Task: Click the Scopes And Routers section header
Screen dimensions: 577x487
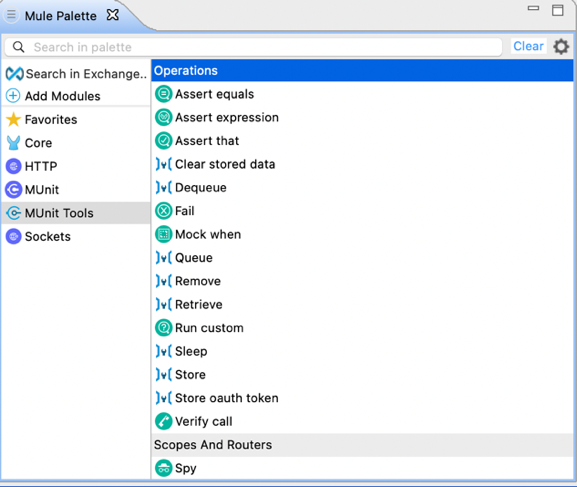Action: (362, 445)
